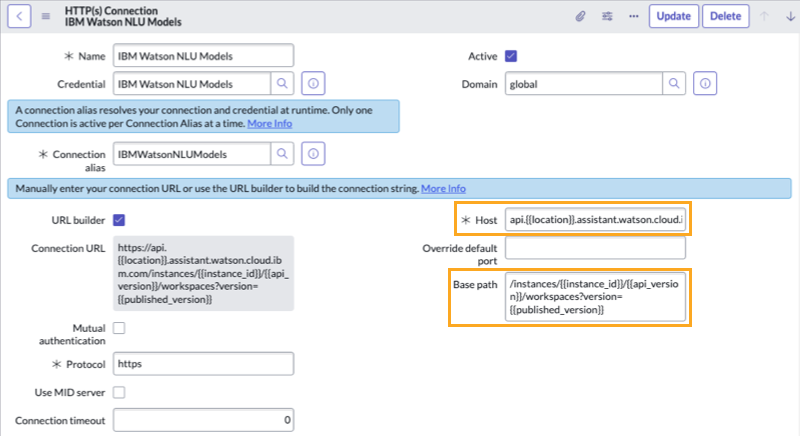Image resolution: width=800 pixels, height=436 pixels.
Task: Go back using the left chevron button
Action: click(19, 16)
